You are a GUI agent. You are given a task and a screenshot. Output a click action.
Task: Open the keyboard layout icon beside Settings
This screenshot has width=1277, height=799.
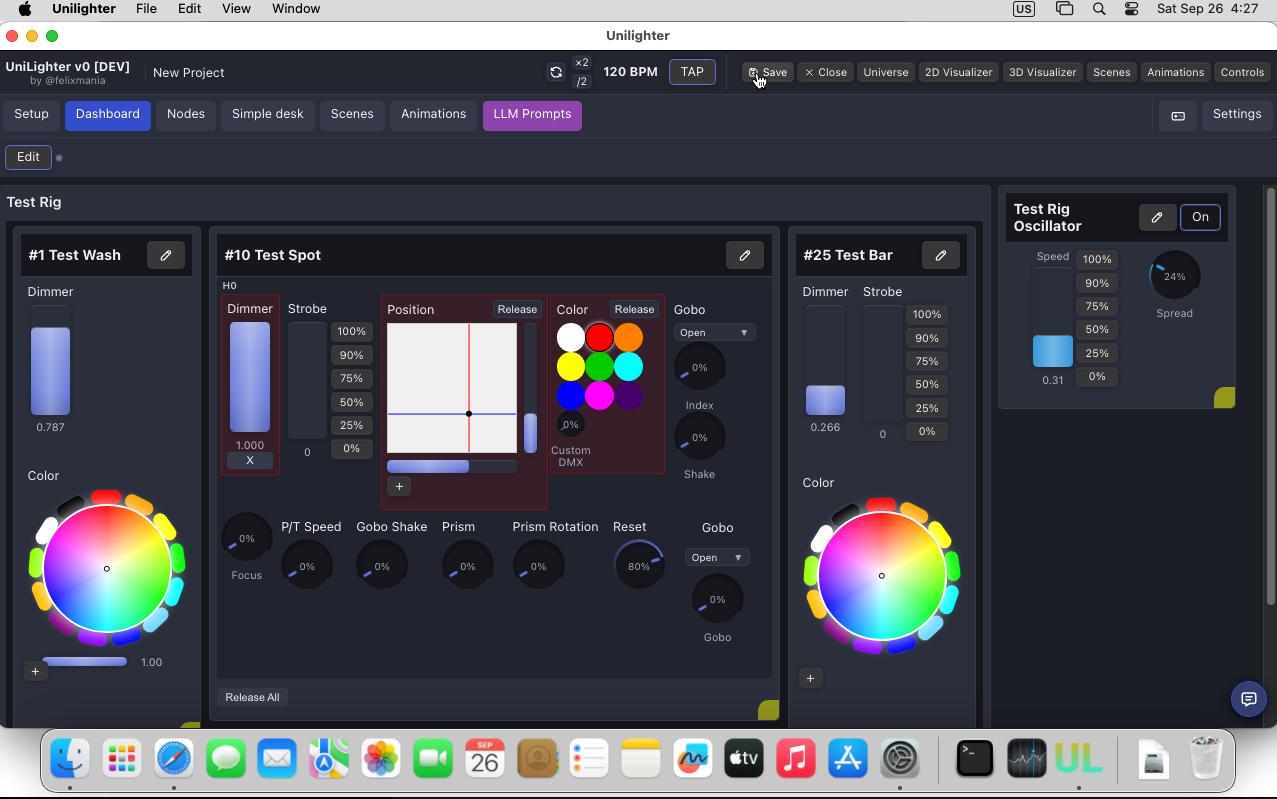[x=1178, y=115]
